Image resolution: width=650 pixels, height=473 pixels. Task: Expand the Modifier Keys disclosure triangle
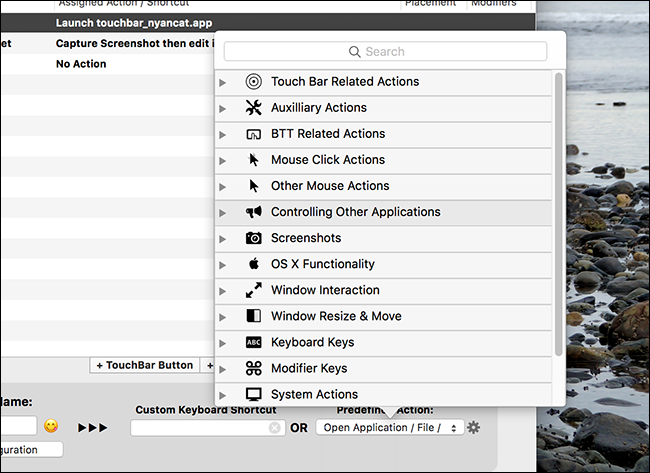(x=223, y=369)
